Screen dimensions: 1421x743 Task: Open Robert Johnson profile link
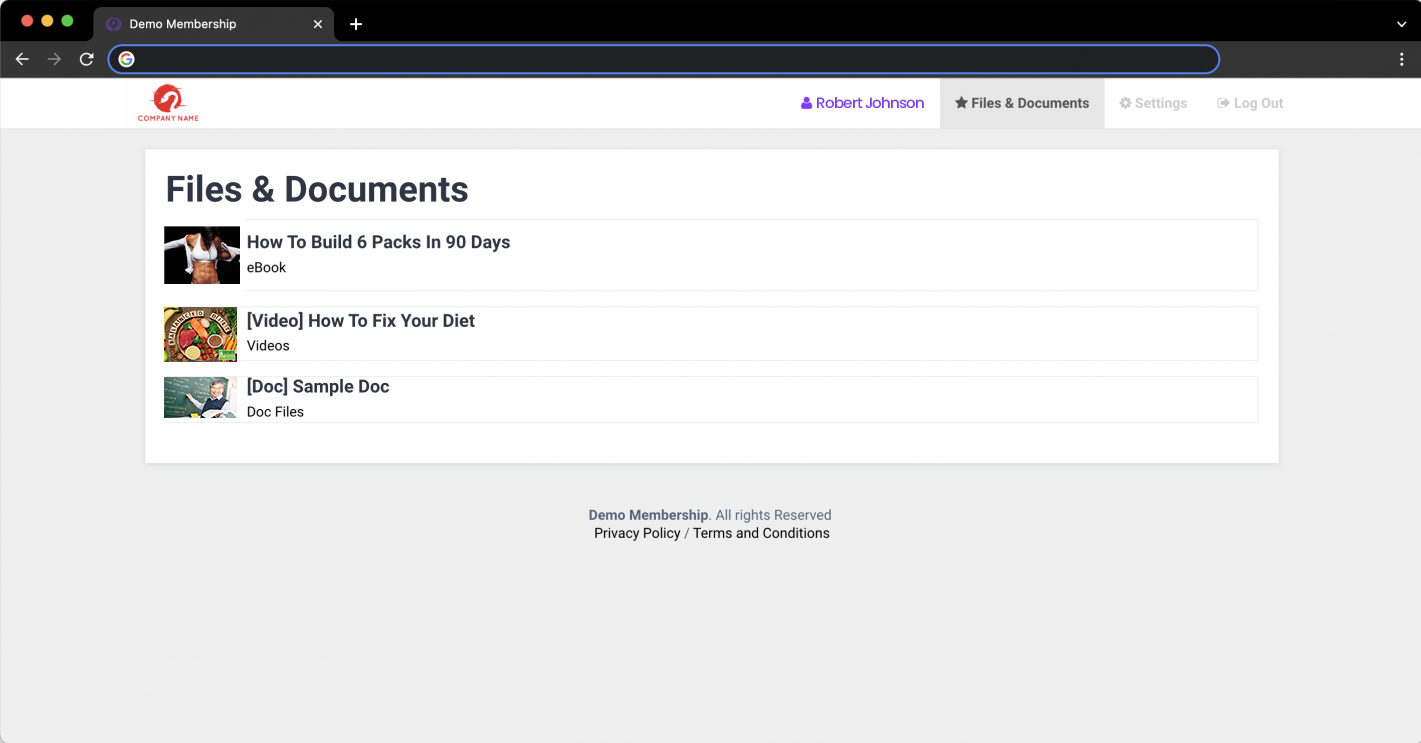[x=862, y=103]
